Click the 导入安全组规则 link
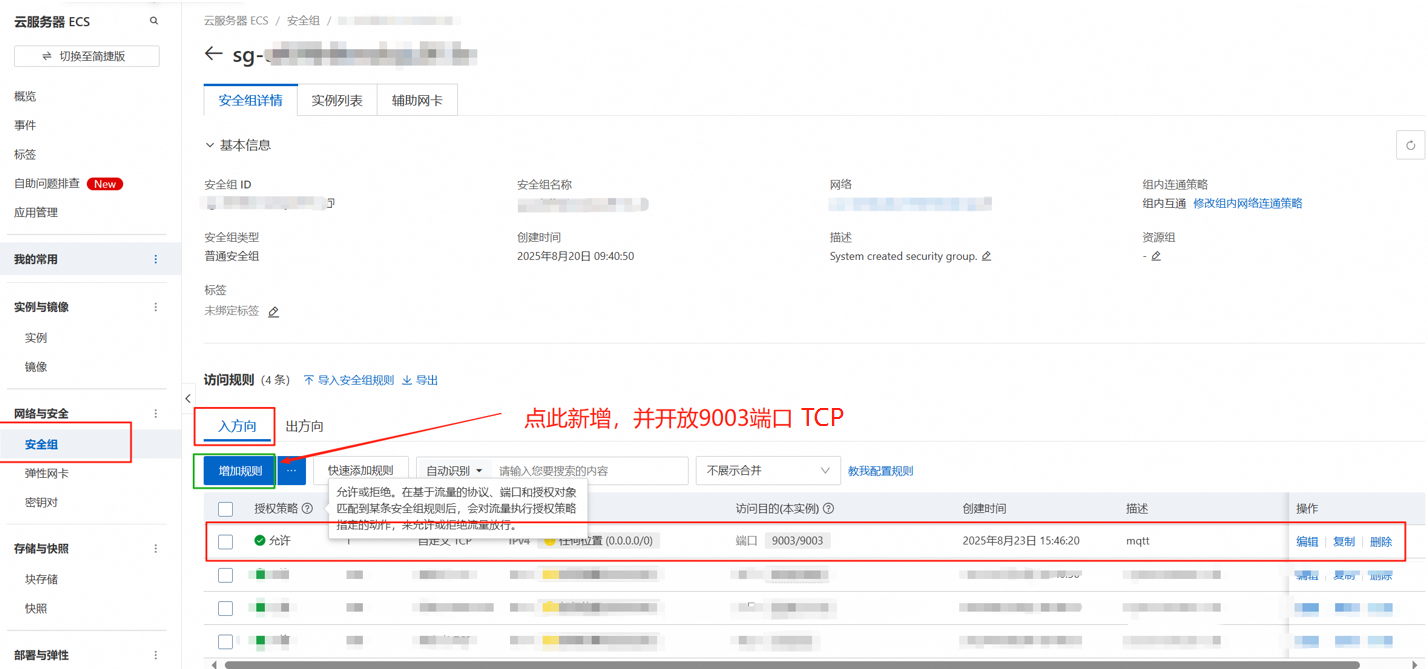This screenshot has height=669, width=1428. click(349, 380)
